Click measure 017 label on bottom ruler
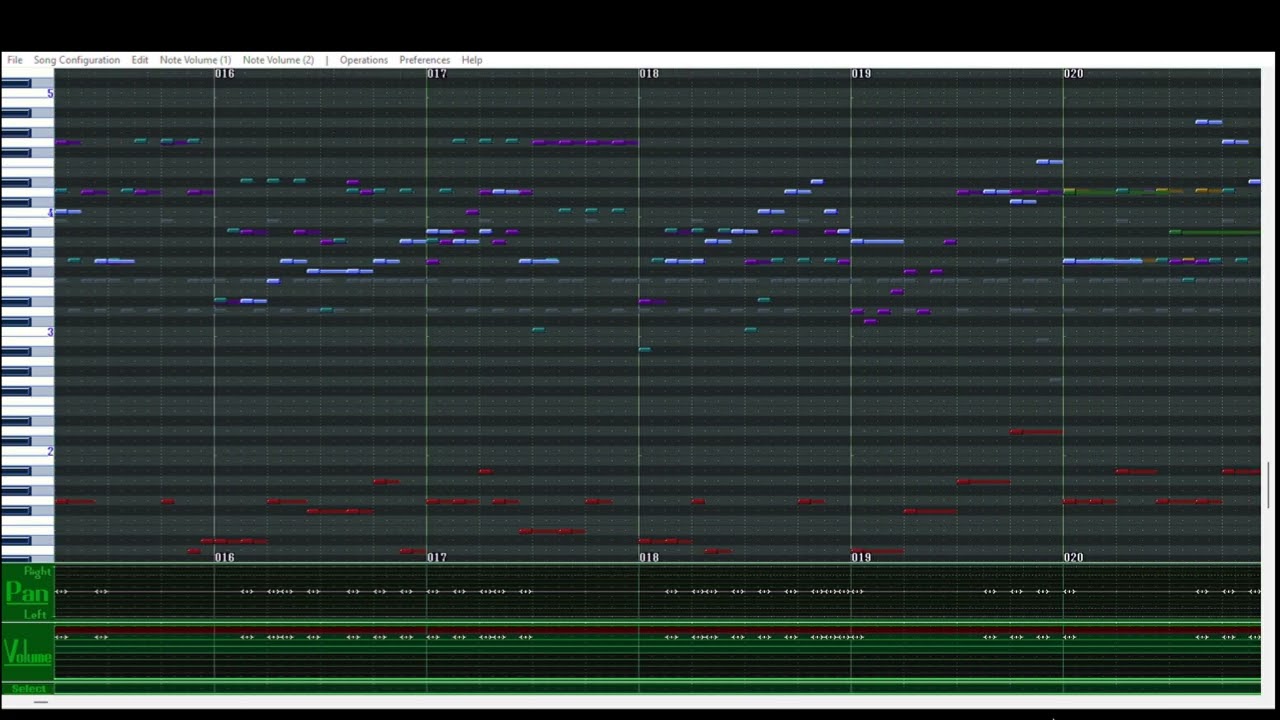The width and height of the screenshot is (1280, 720). click(x=437, y=557)
